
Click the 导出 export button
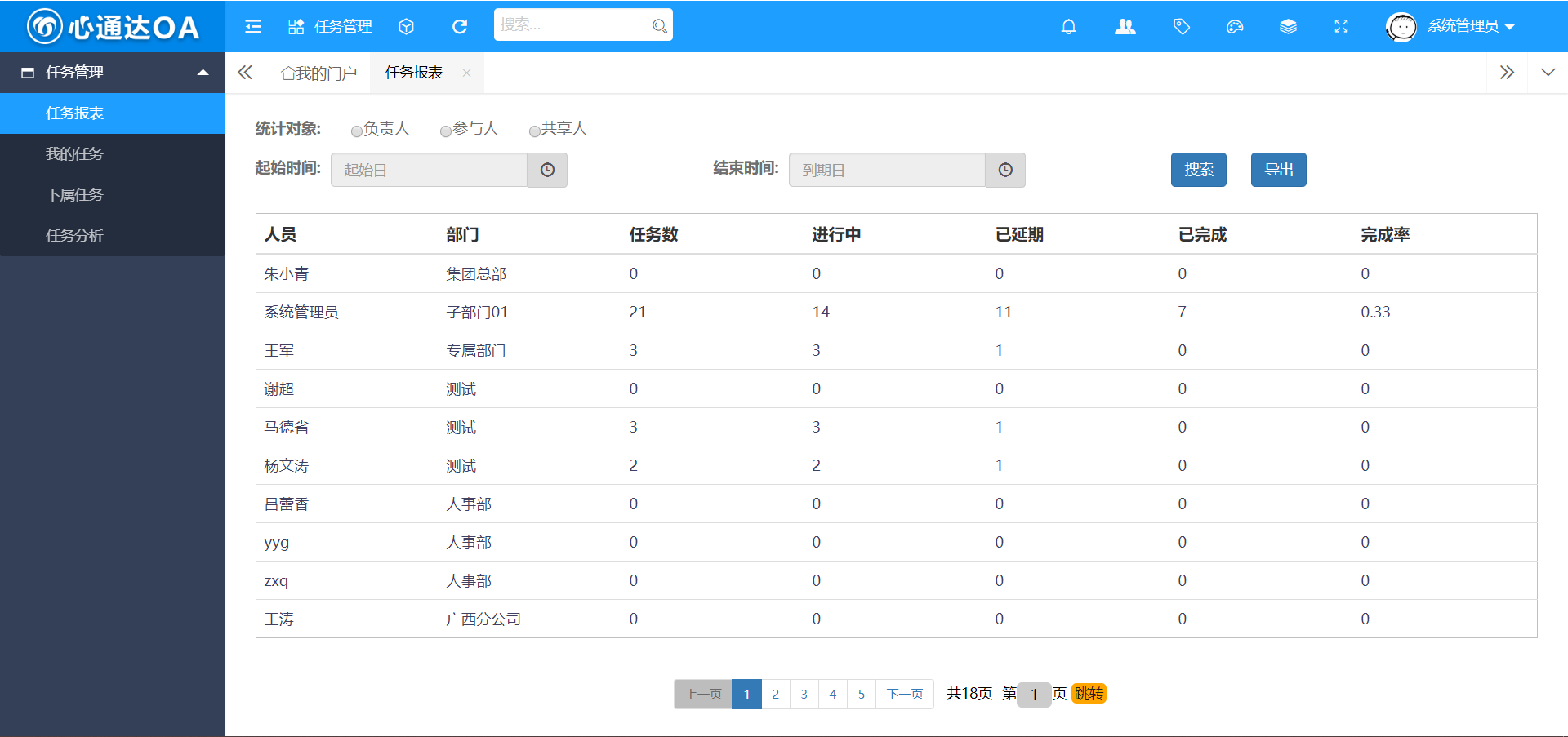point(1278,170)
